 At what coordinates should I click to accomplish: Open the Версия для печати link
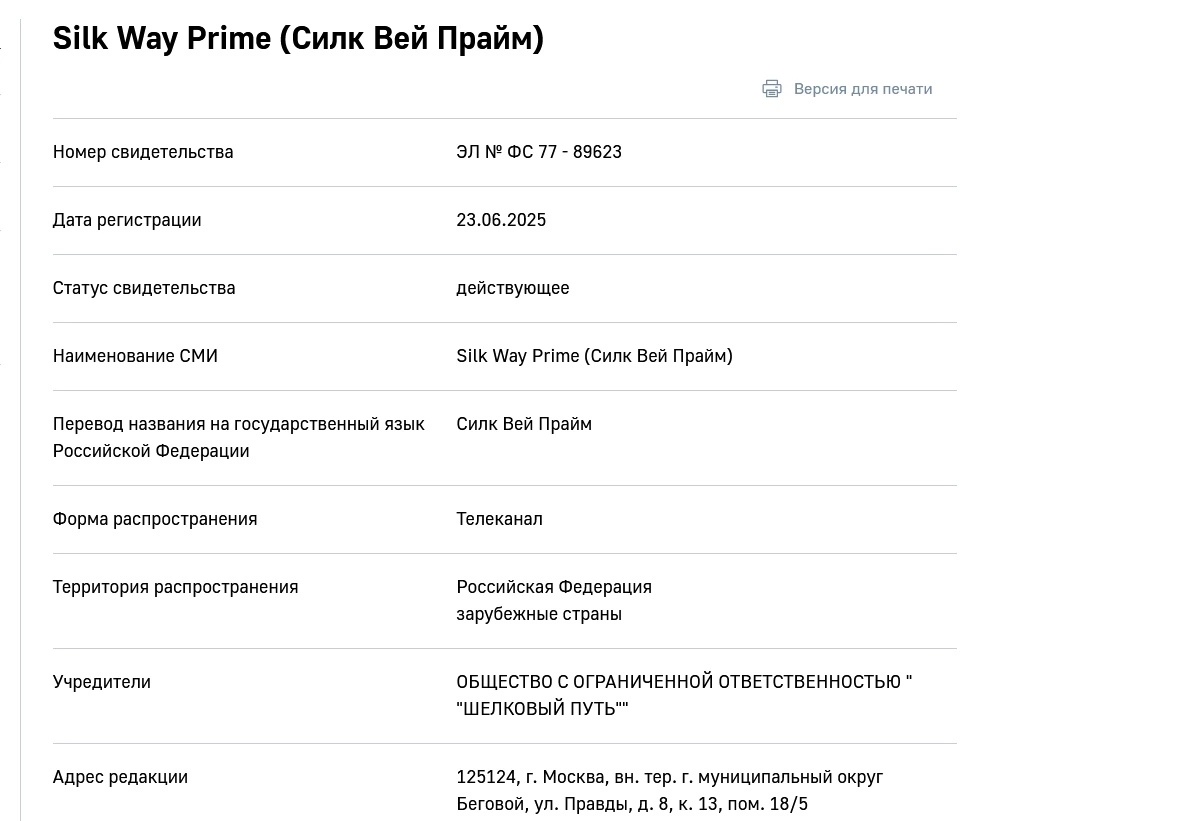(x=862, y=89)
